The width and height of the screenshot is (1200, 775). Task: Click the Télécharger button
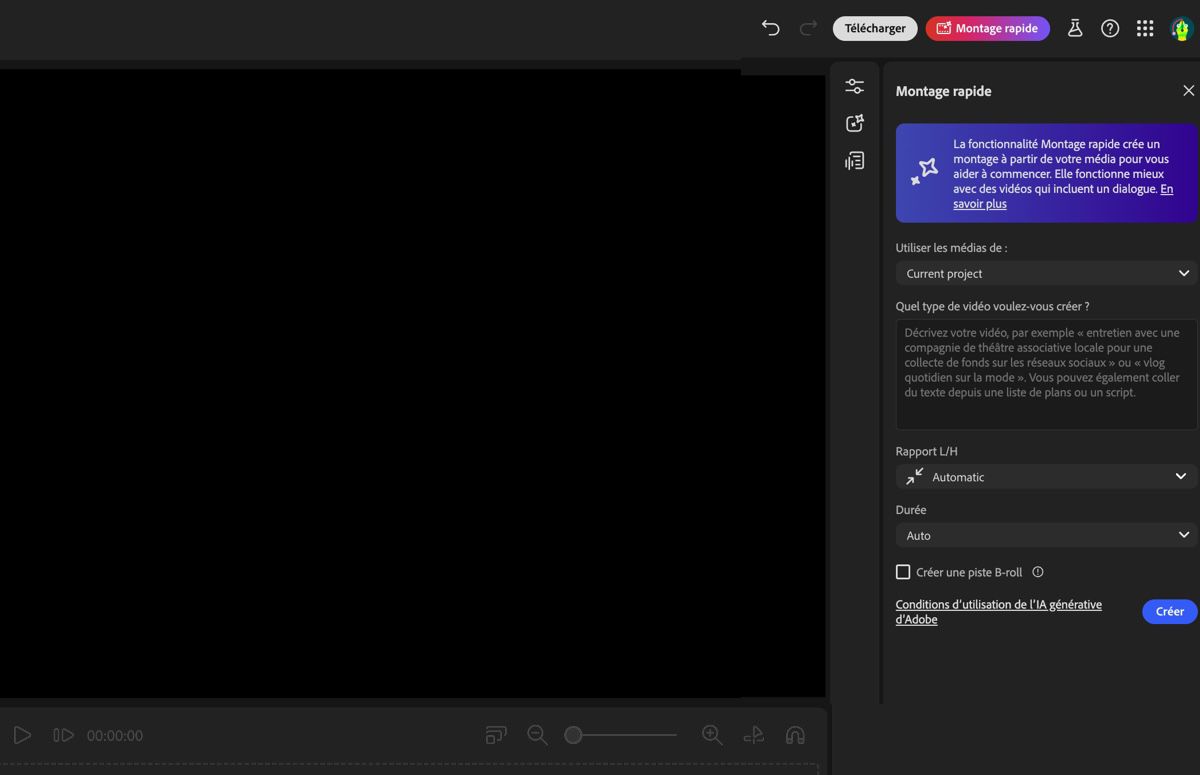[x=874, y=28]
